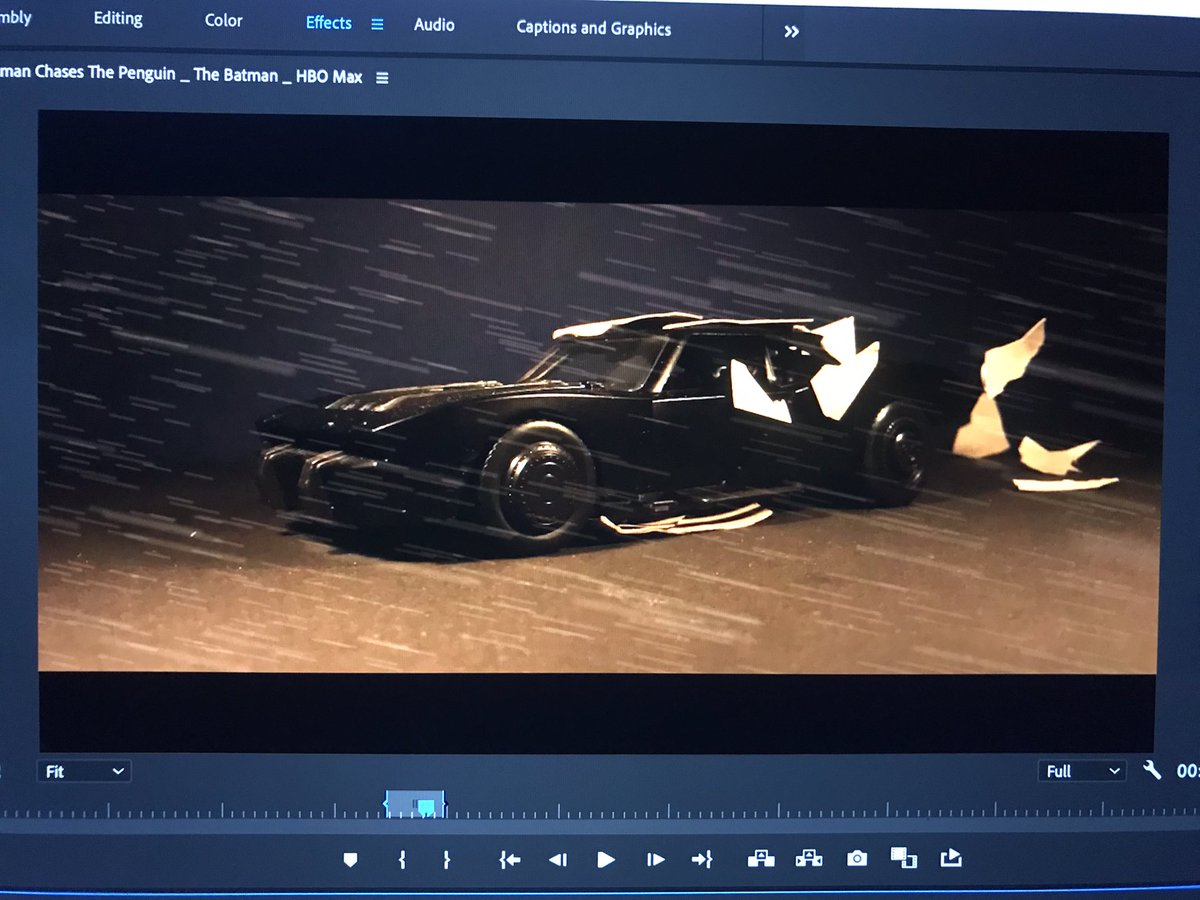Click the Extract button
This screenshot has height=900, width=1200.
(x=809, y=858)
